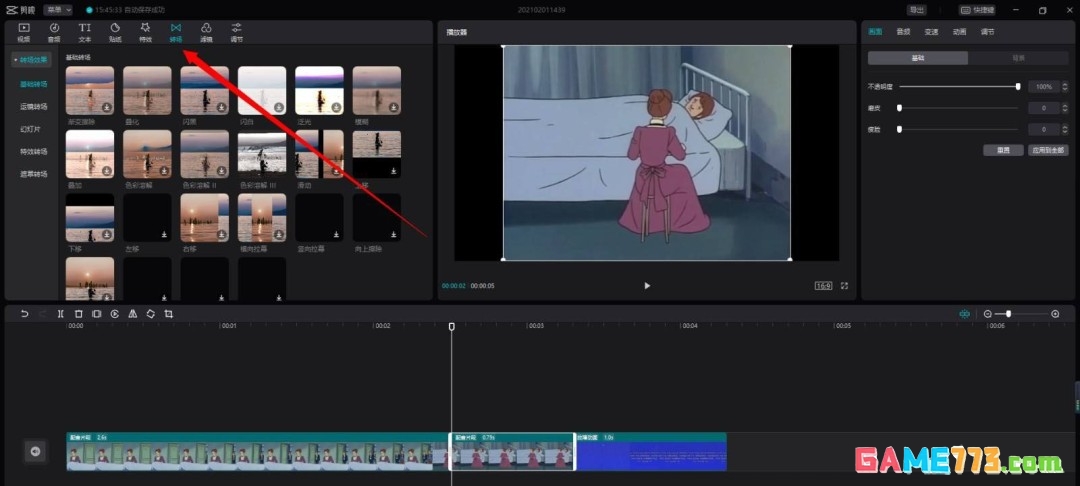
Task: Delete the selected clip with trash icon
Action: tap(79, 314)
